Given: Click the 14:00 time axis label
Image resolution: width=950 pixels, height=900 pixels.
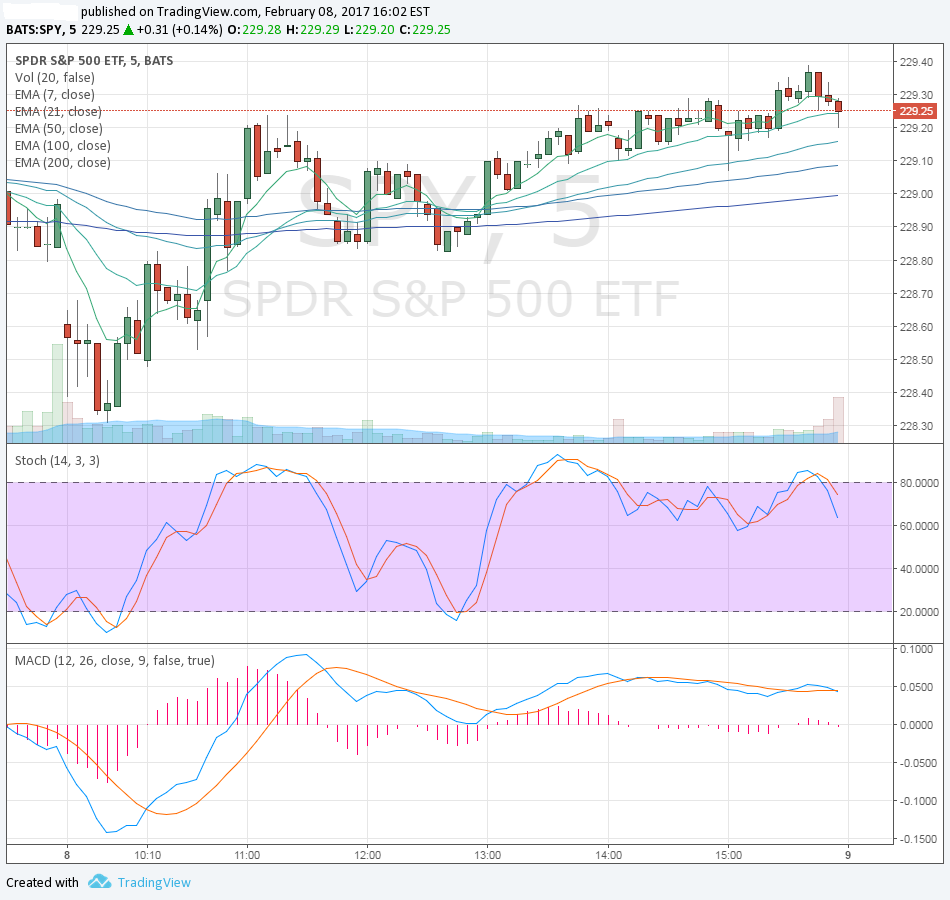Looking at the screenshot, I should [608, 855].
